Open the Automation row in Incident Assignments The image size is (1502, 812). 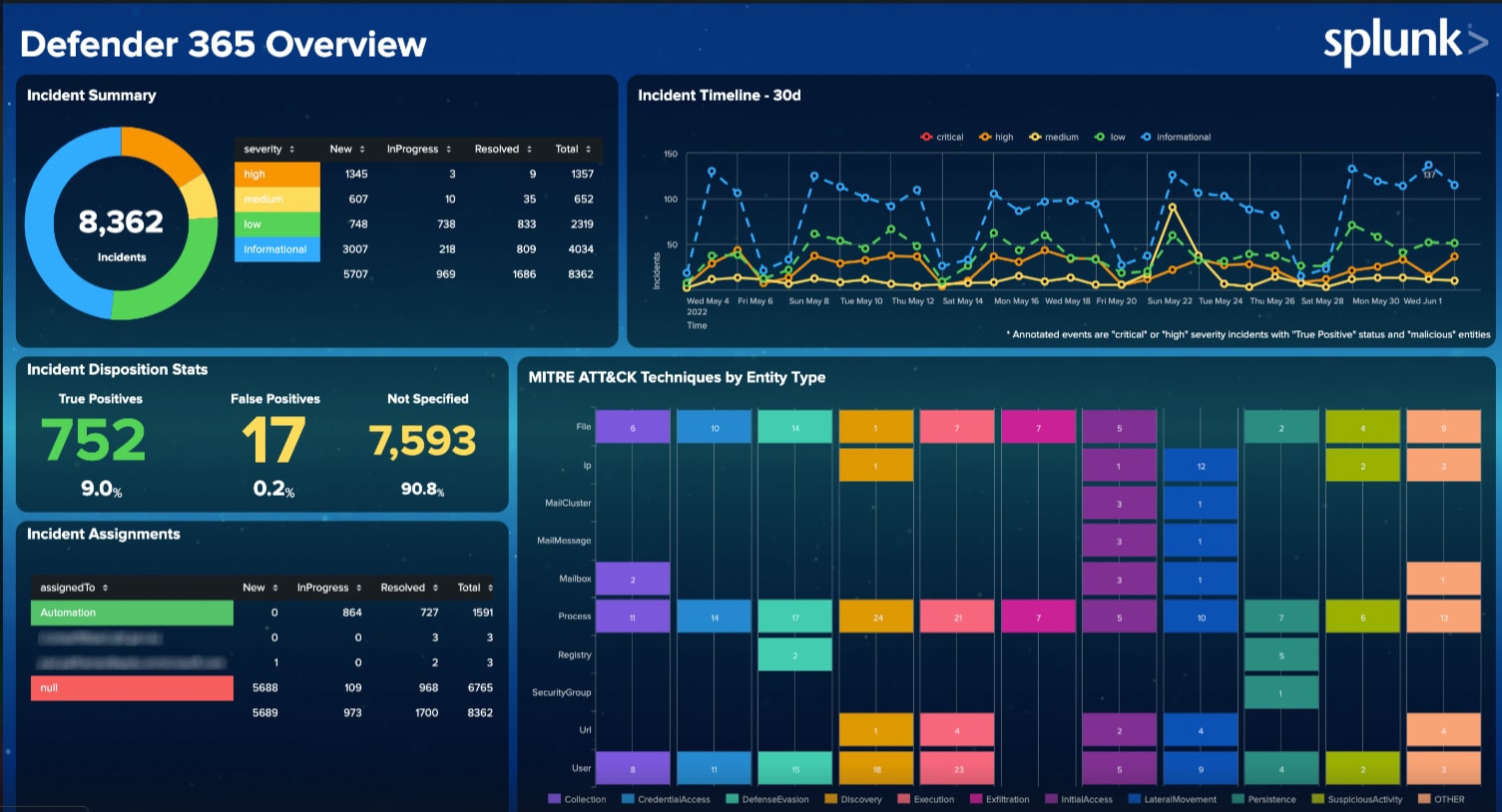(x=132, y=612)
